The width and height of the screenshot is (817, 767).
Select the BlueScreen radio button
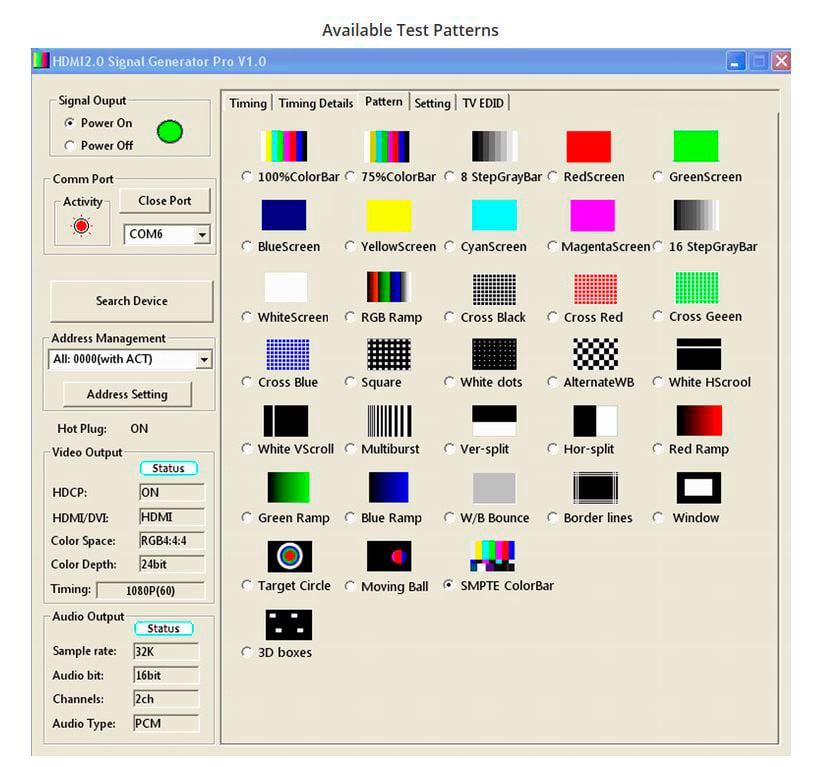246,246
